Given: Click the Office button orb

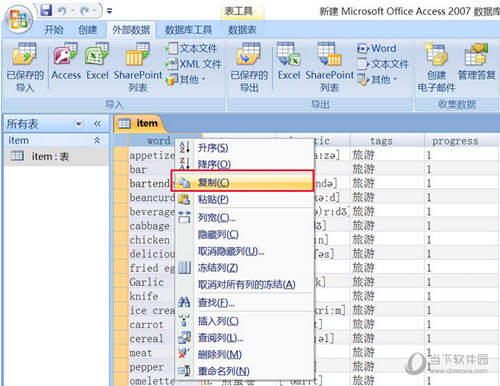Looking at the screenshot, I should pyautogui.click(x=18, y=19).
